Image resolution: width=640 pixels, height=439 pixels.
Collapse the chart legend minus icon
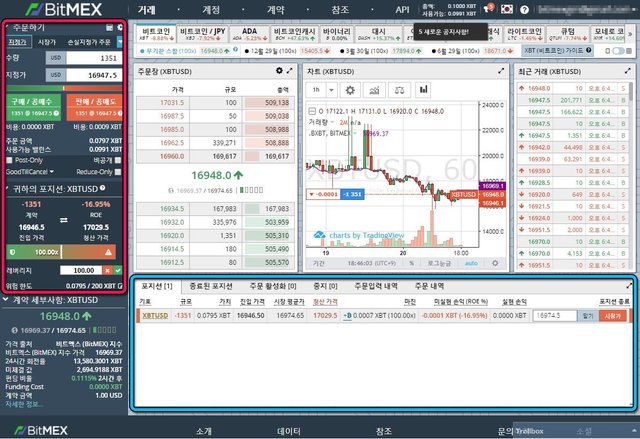[x=312, y=111]
